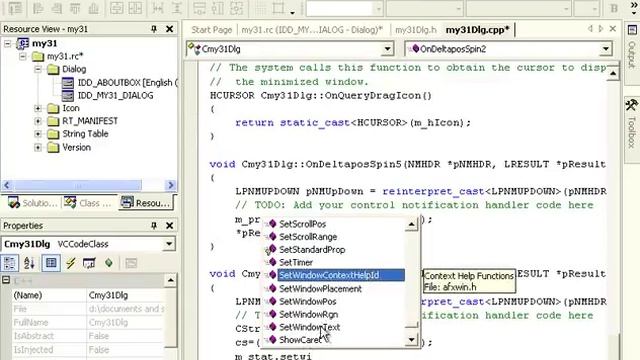The image size is (640, 360).
Task: Close the Properties panel
Action: coord(169,225)
